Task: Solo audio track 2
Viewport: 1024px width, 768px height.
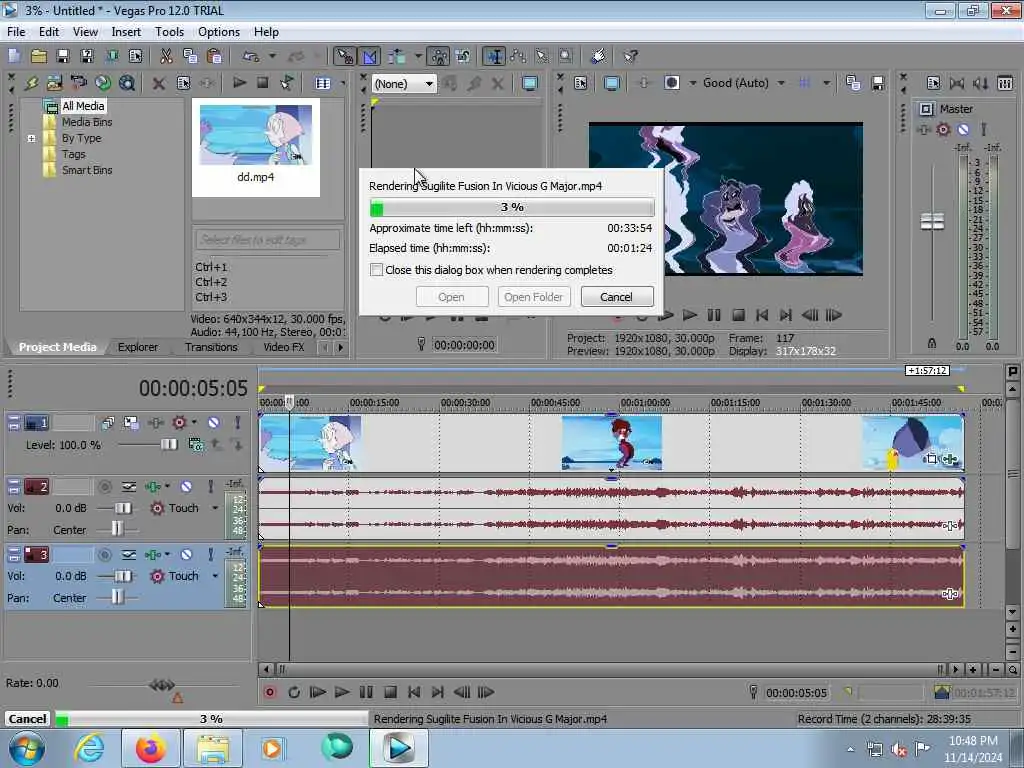Action: tap(210, 487)
